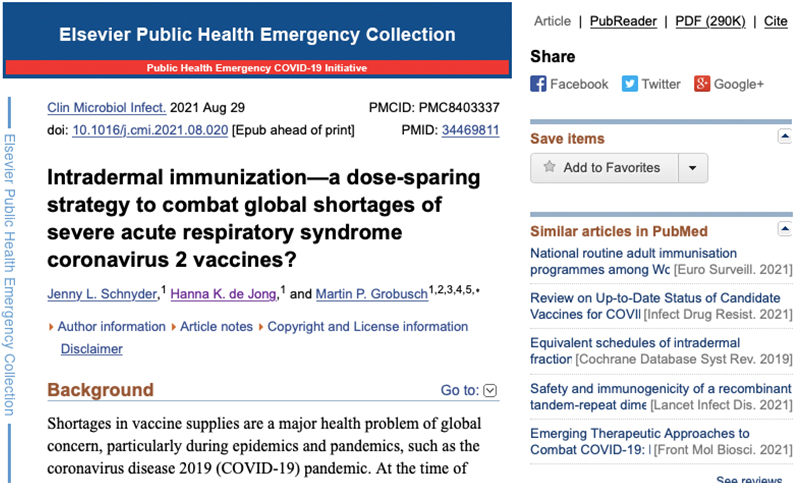Click the star icon in Add to Favorites
The height and width of the screenshot is (500, 800).
(x=549, y=167)
